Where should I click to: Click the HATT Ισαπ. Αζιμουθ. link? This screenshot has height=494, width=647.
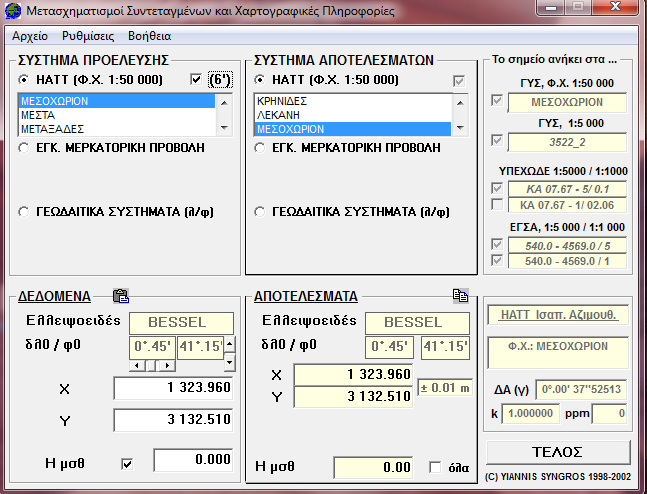559,315
